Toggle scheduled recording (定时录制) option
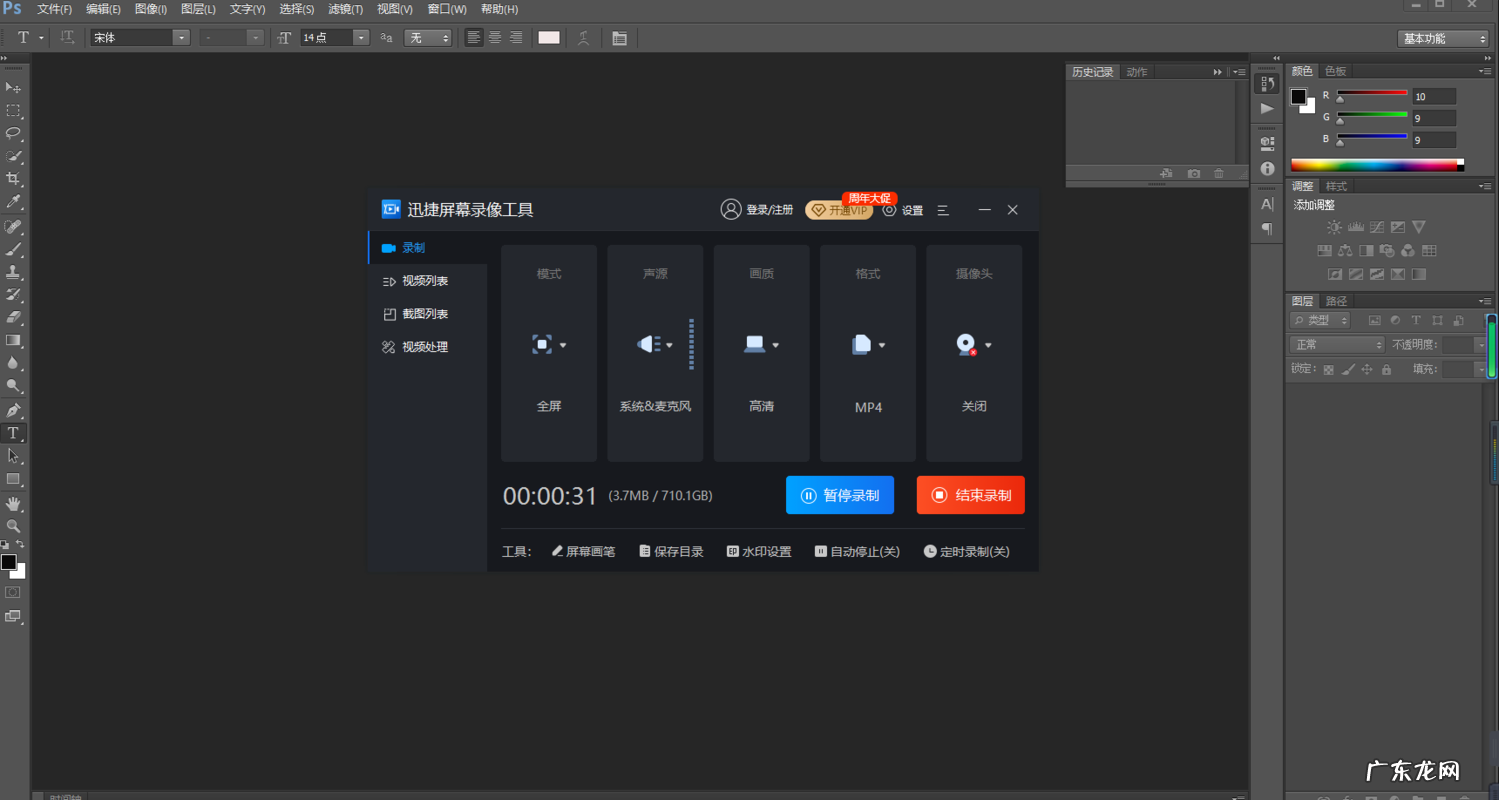The height and width of the screenshot is (800, 1499). [966, 552]
